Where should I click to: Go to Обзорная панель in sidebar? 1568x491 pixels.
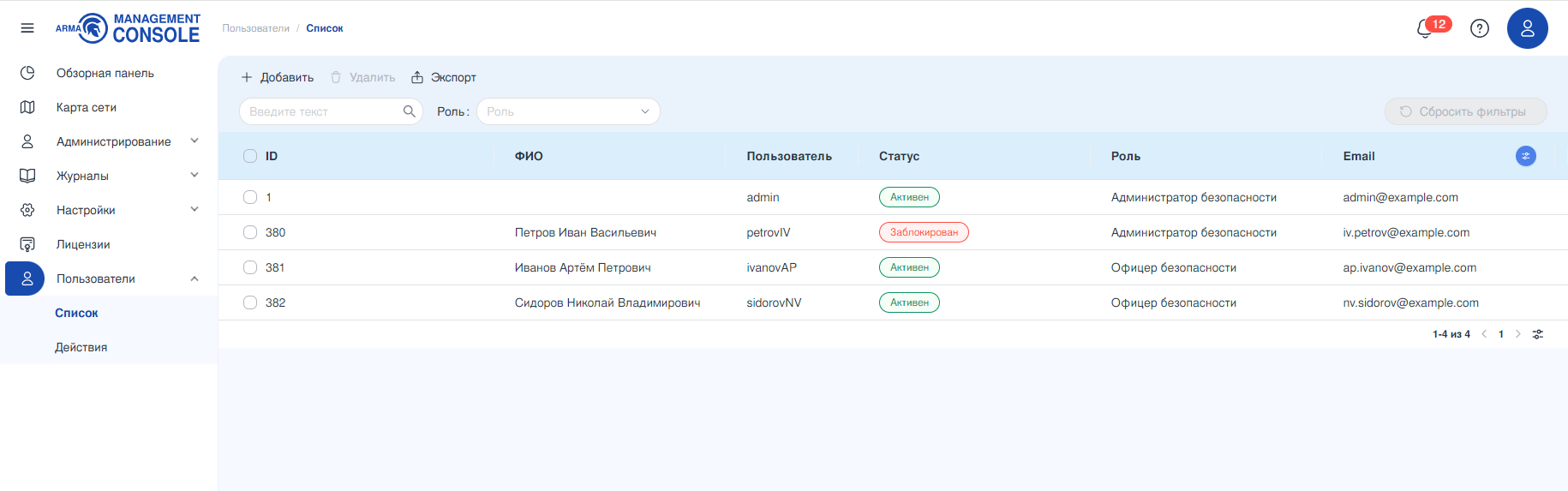coord(105,73)
